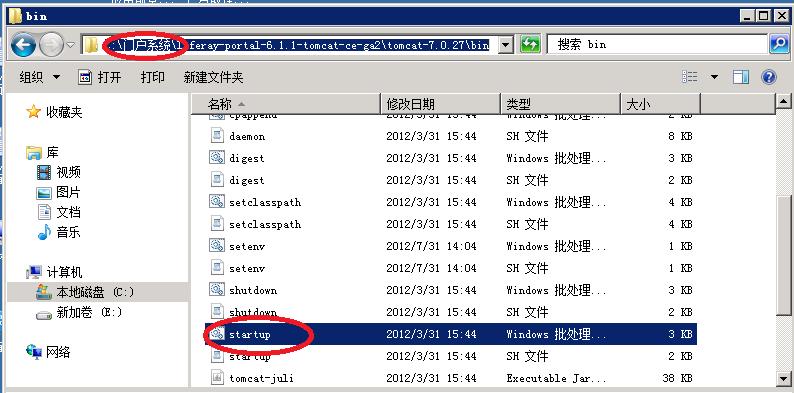Click the green refresh icon beside address bar
Viewport: 794px width, 393px height.
(x=530, y=45)
